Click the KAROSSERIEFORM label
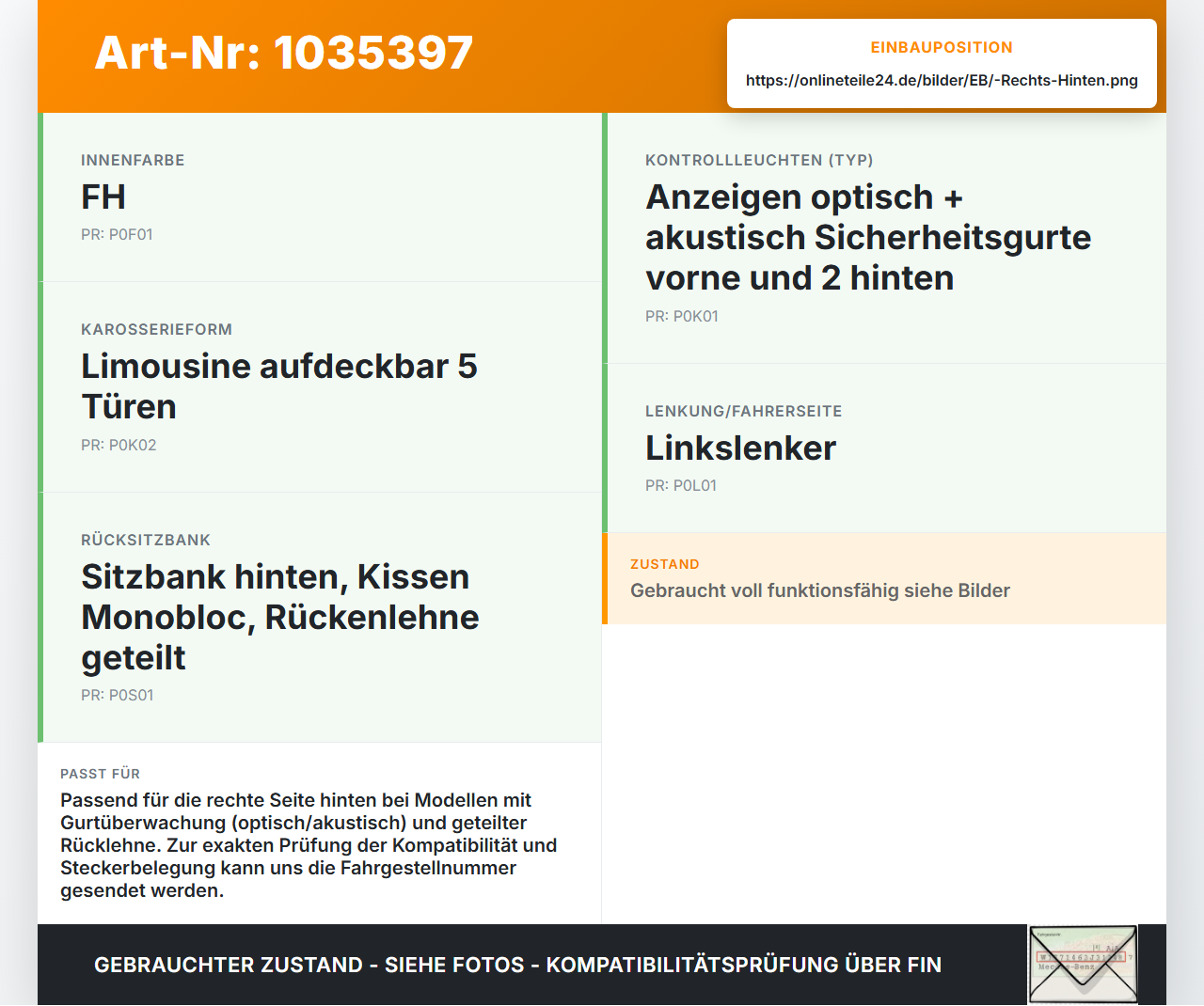The image size is (1204, 1006). click(x=156, y=329)
